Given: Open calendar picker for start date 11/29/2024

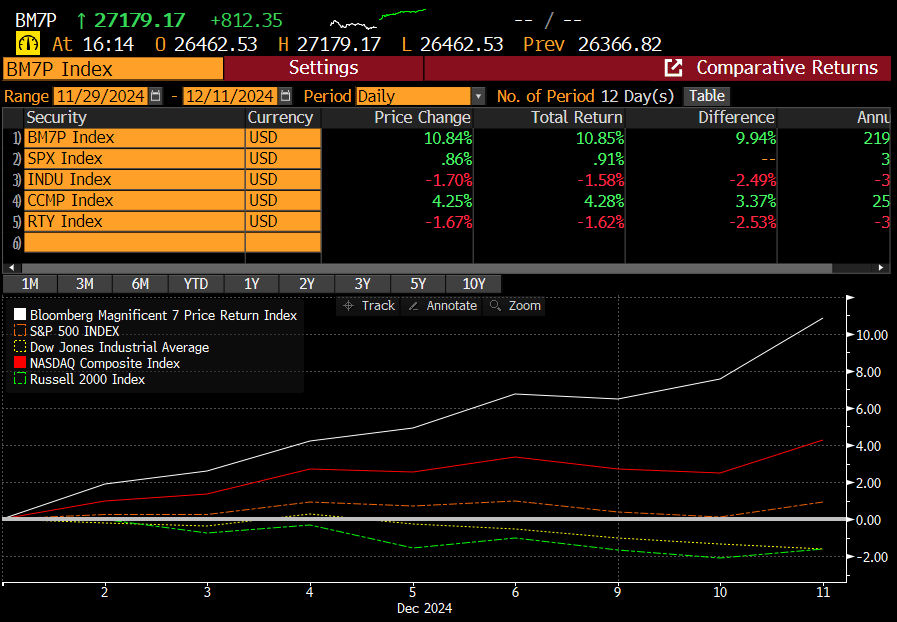Looking at the screenshot, I should click(x=156, y=96).
